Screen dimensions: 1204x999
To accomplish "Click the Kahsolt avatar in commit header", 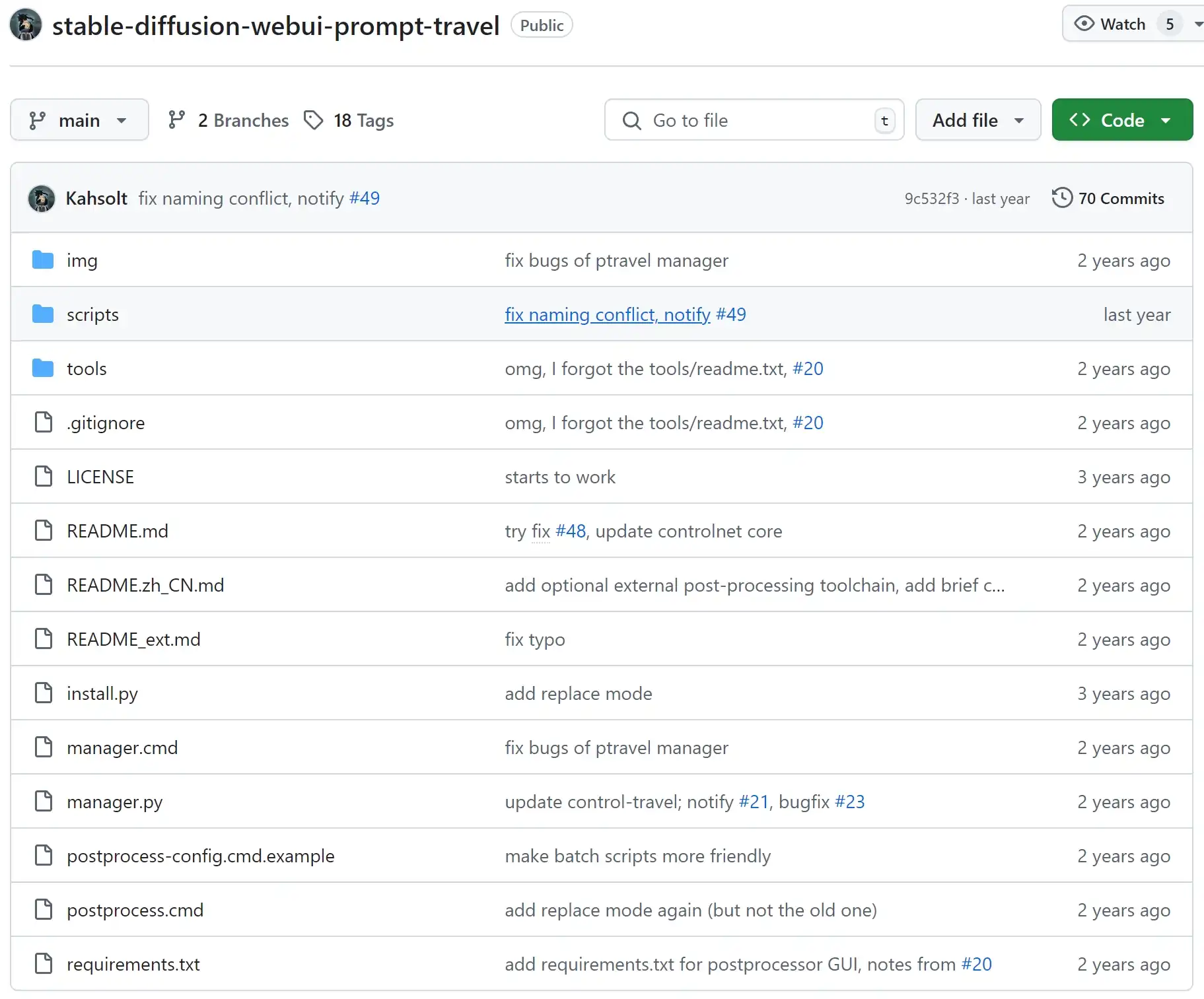I will [42, 198].
